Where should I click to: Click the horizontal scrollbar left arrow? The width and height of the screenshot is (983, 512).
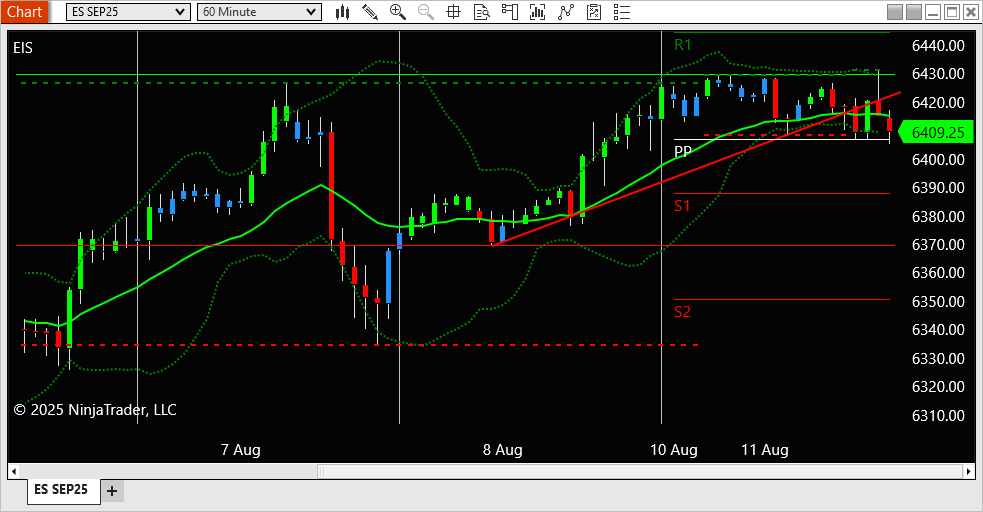click(13, 471)
